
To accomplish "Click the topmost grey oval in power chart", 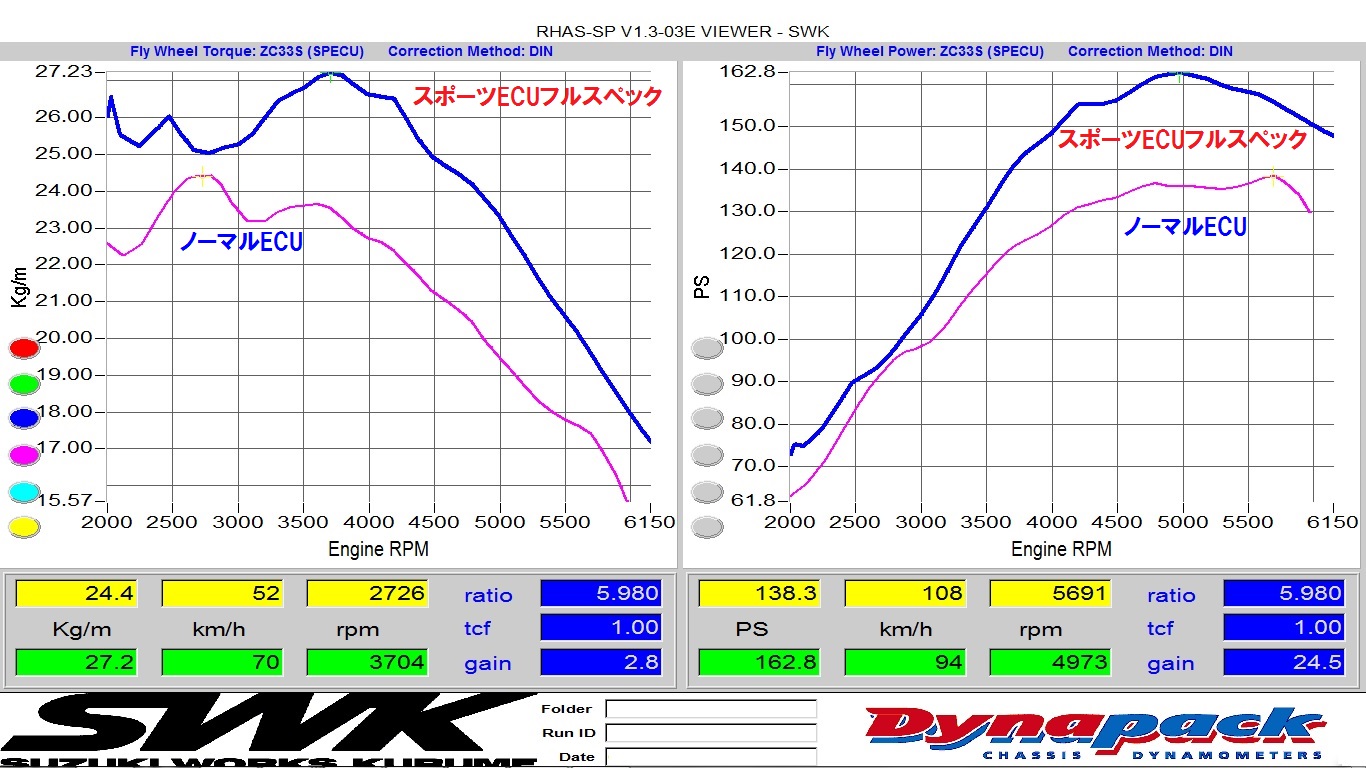I will point(707,348).
